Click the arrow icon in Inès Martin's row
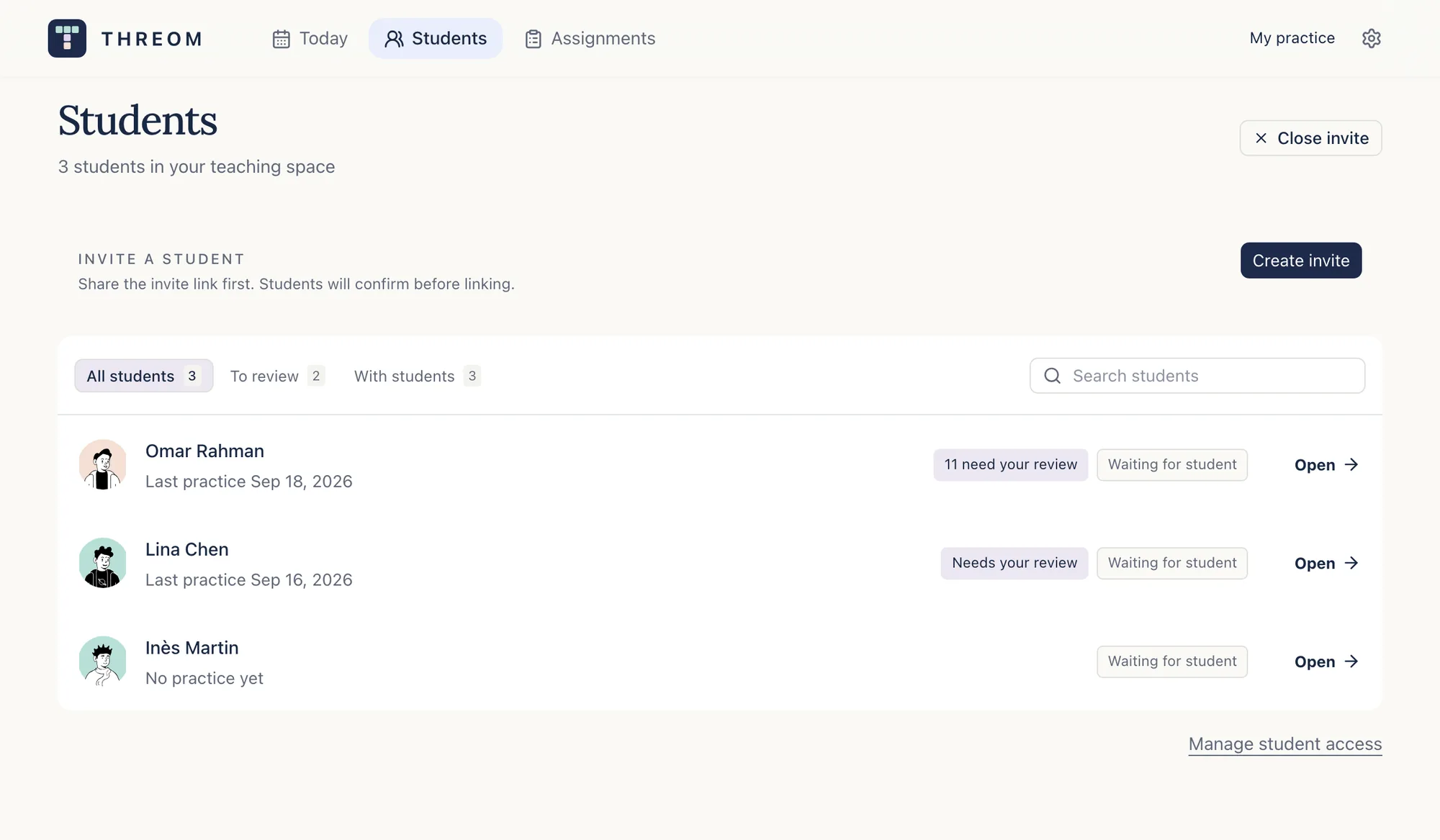This screenshot has height=840, width=1440. pyautogui.click(x=1351, y=661)
